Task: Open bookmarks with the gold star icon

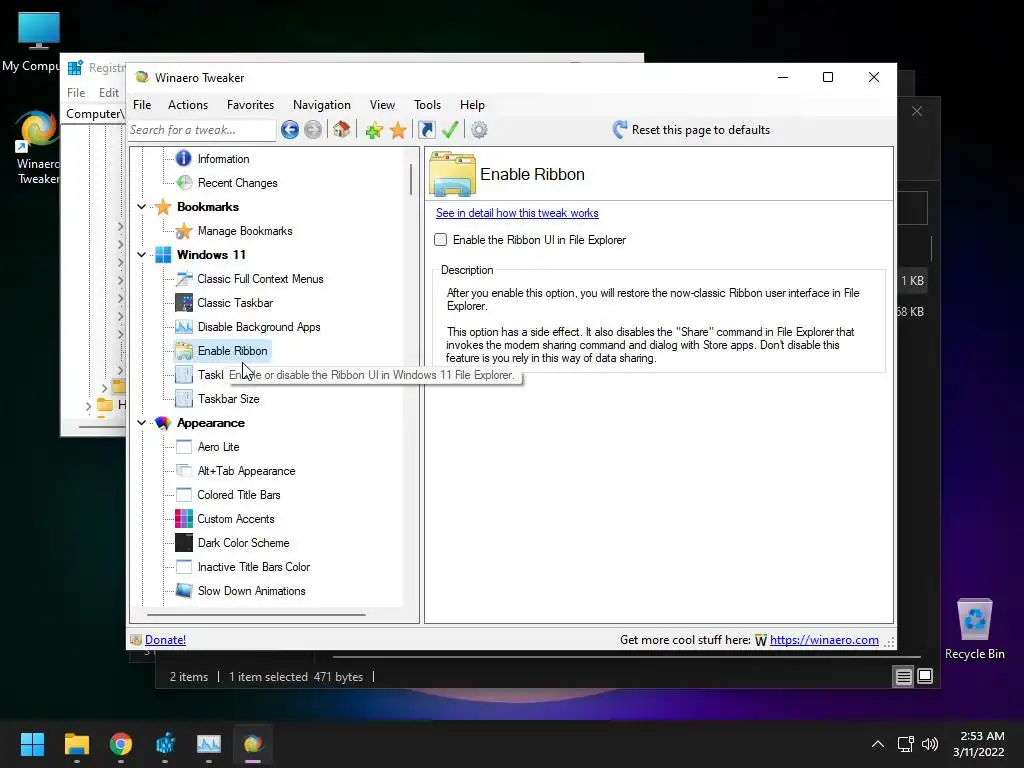Action: pyautogui.click(x=398, y=130)
